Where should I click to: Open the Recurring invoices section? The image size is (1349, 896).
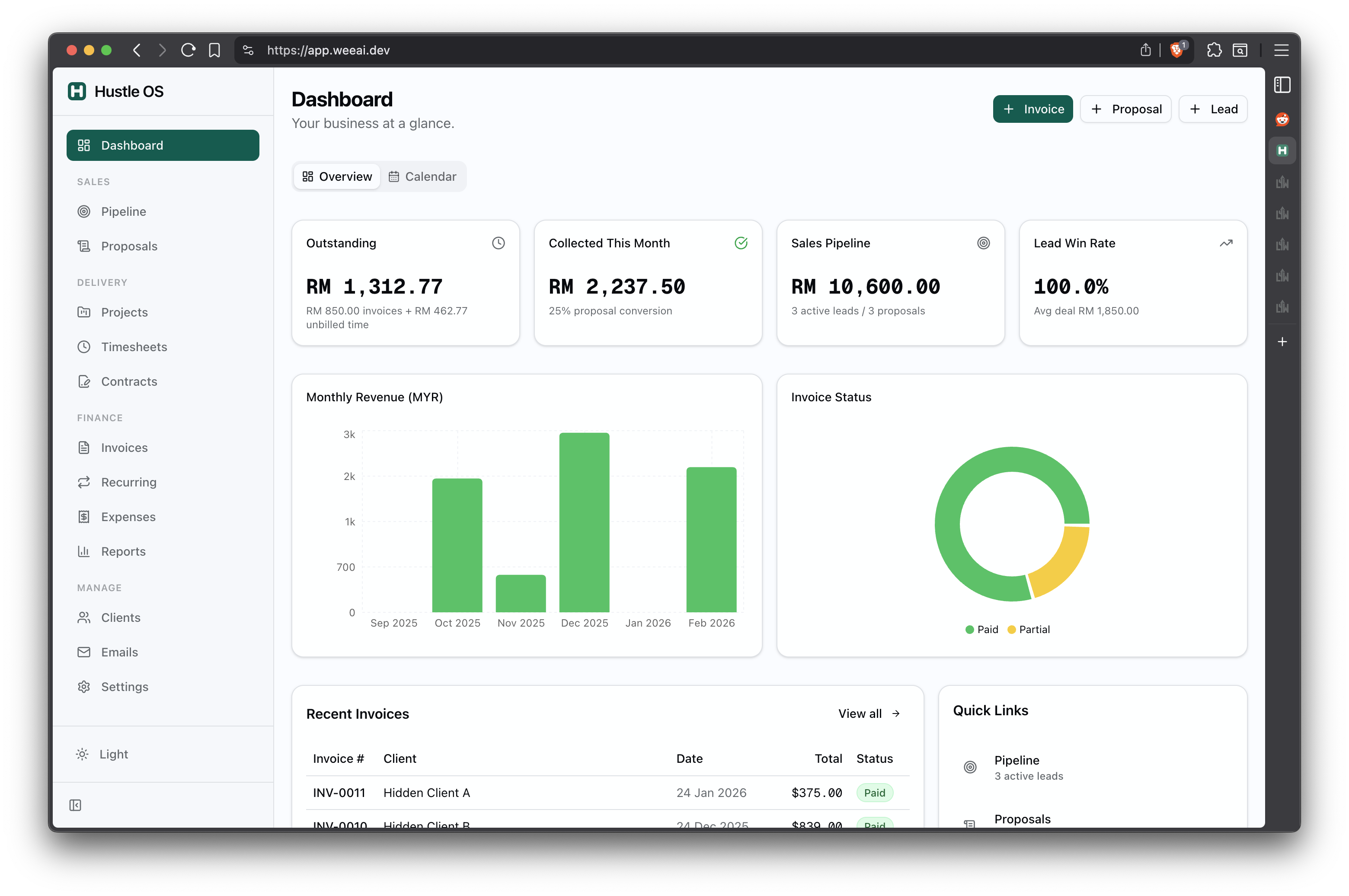point(128,482)
